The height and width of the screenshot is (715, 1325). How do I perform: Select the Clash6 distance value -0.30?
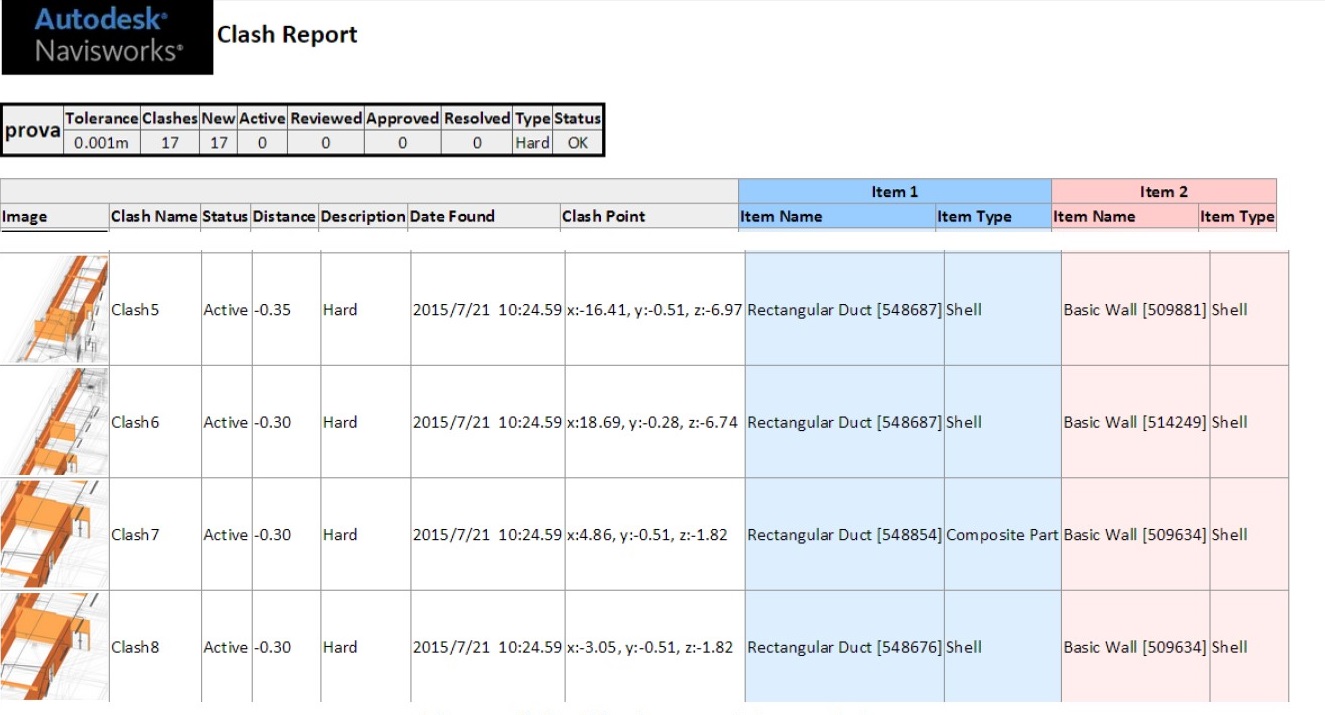pyautogui.click(x=272, y=423)
